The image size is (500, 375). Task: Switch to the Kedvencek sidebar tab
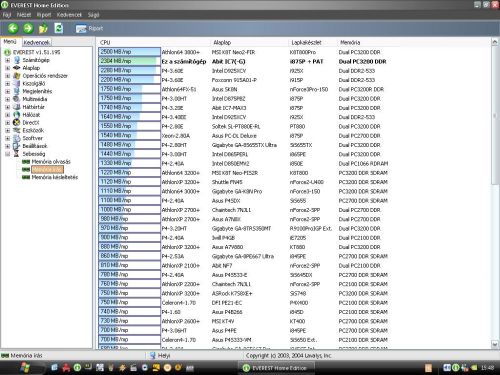[37, 42]
